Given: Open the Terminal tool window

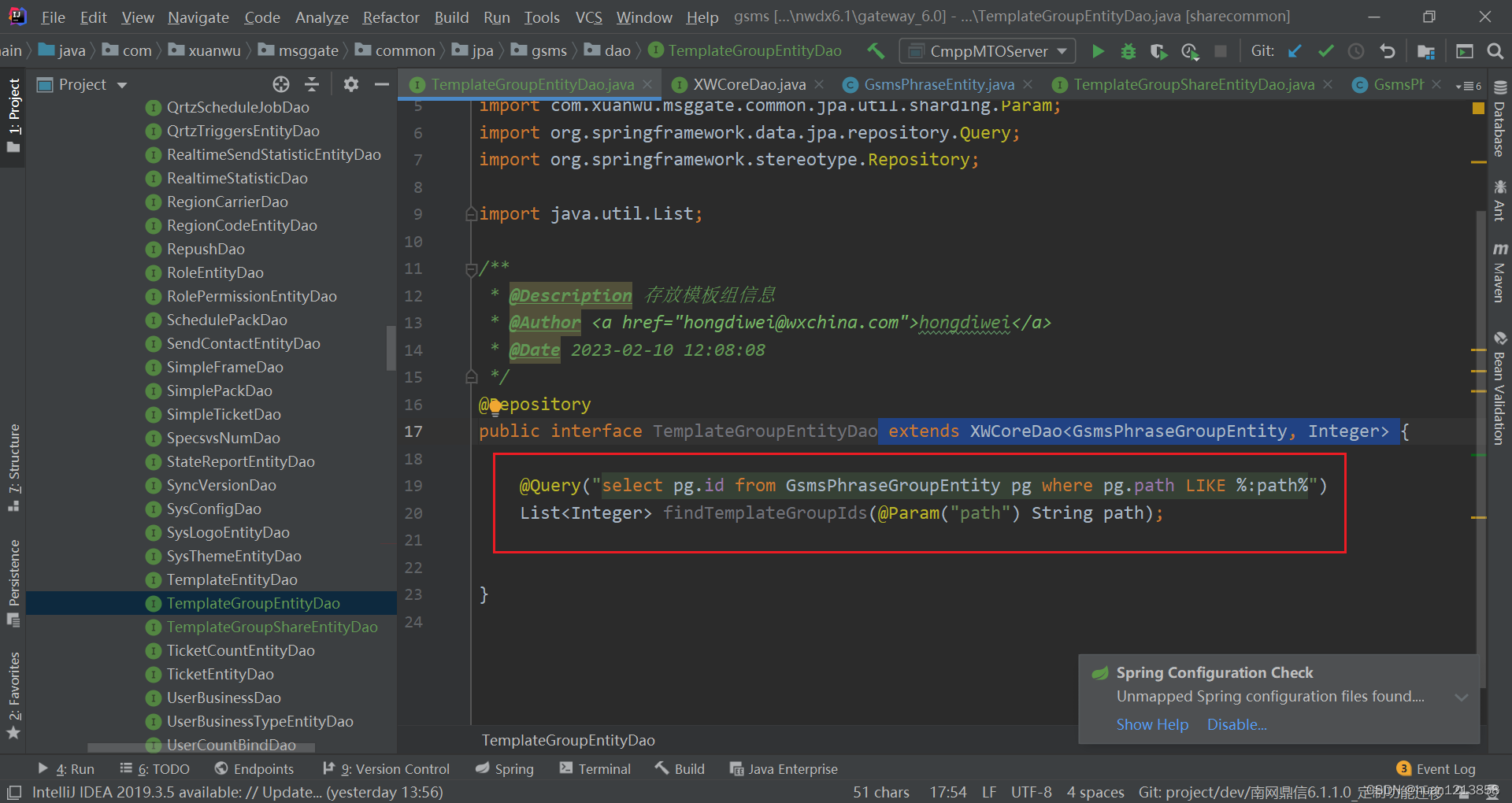Looking at the screenshot, I should [595, 769].
